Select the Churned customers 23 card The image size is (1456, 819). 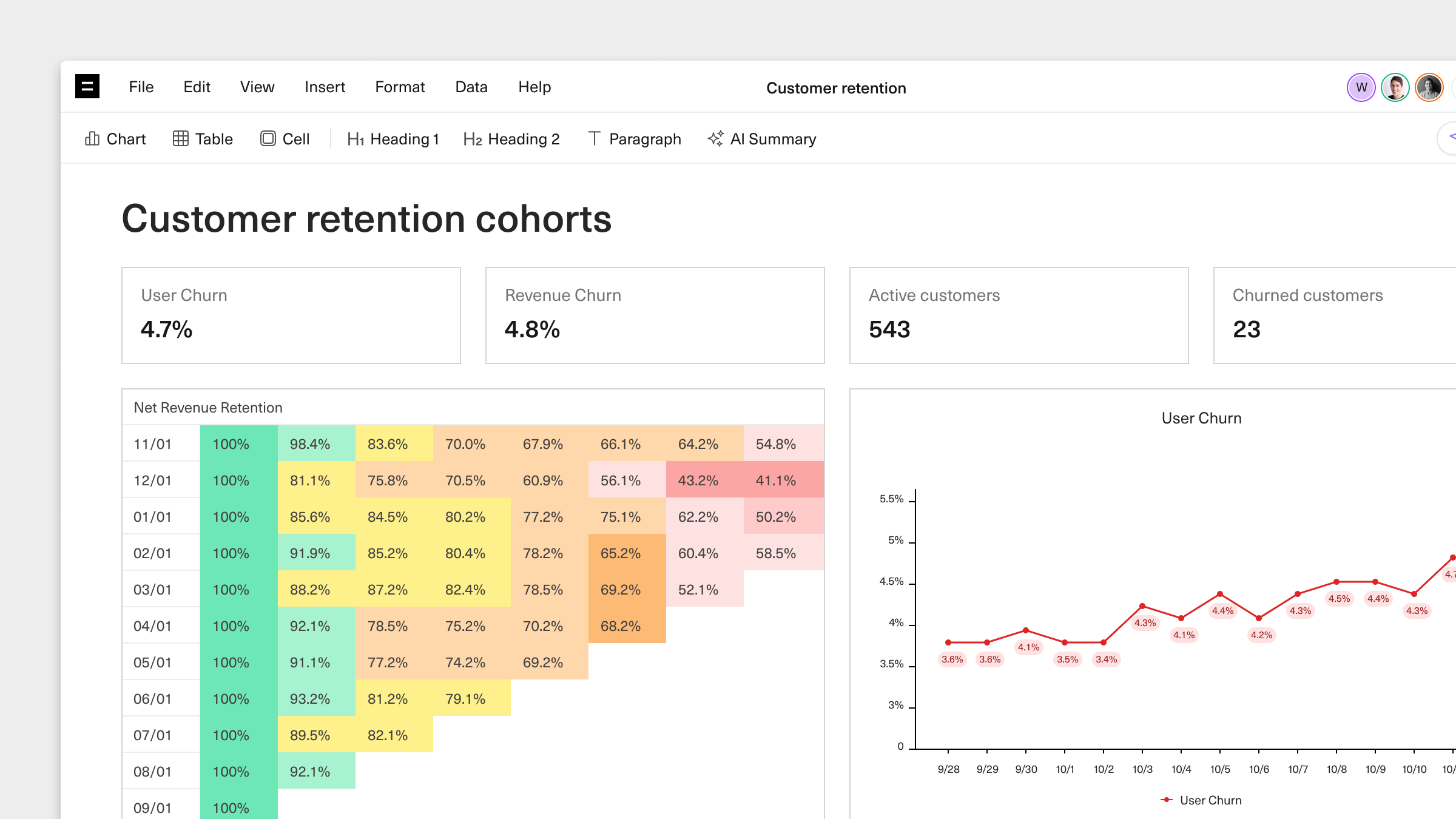(x=1335, y=315)
